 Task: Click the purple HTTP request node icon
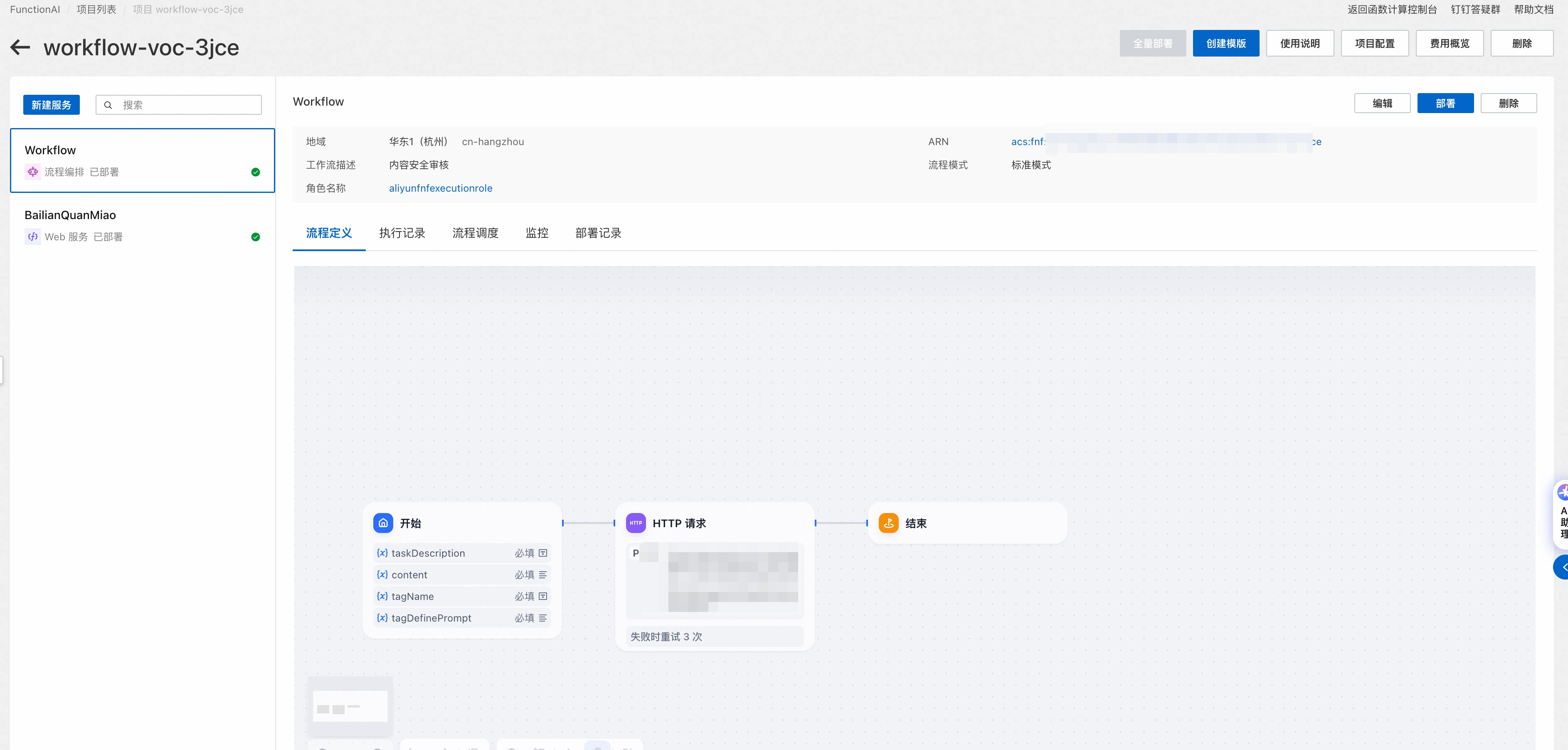pos(636,523)
